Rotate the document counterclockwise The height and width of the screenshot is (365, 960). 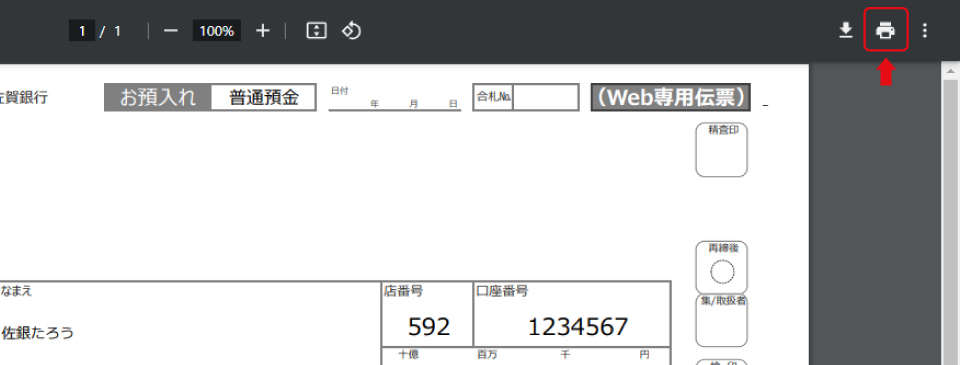[351, 31]
